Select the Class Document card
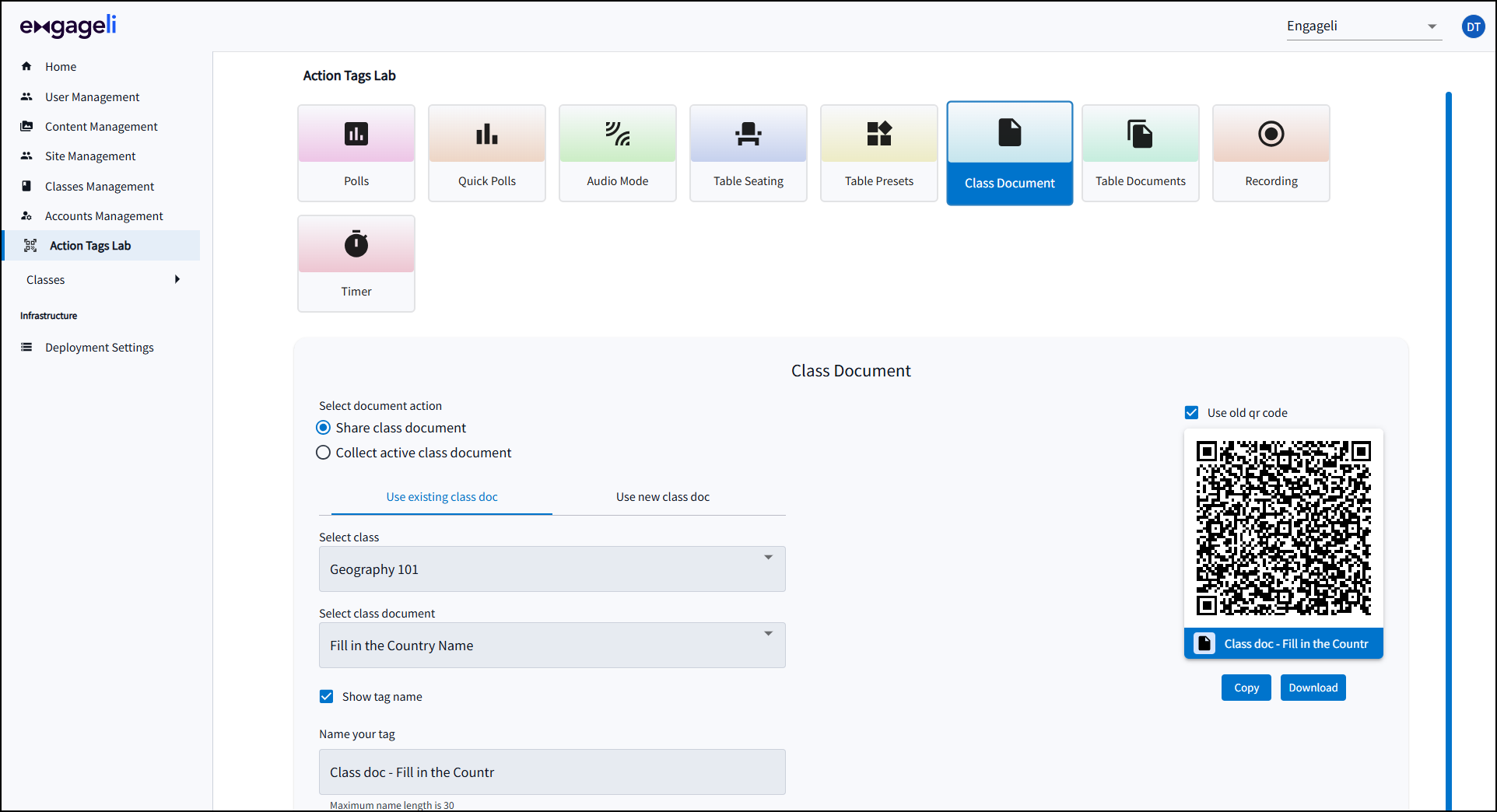1497x812 pixels. (1010, 153)
